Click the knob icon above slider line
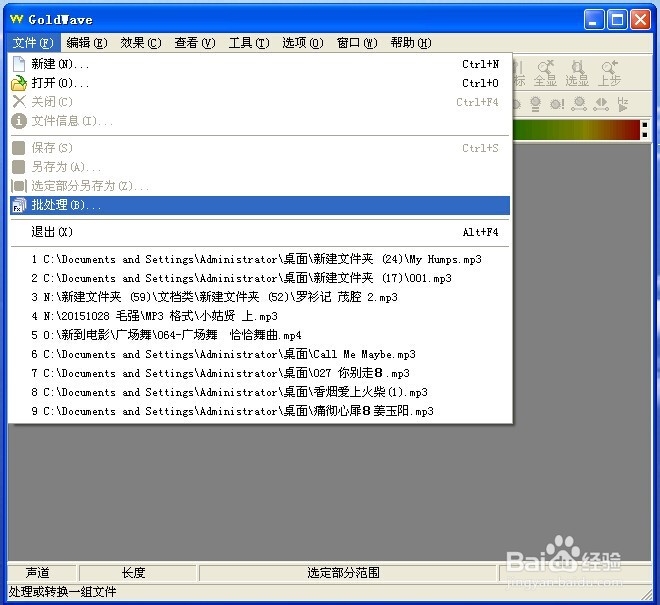The height and width of the screenshot is (605, 660). click(579, 104)
